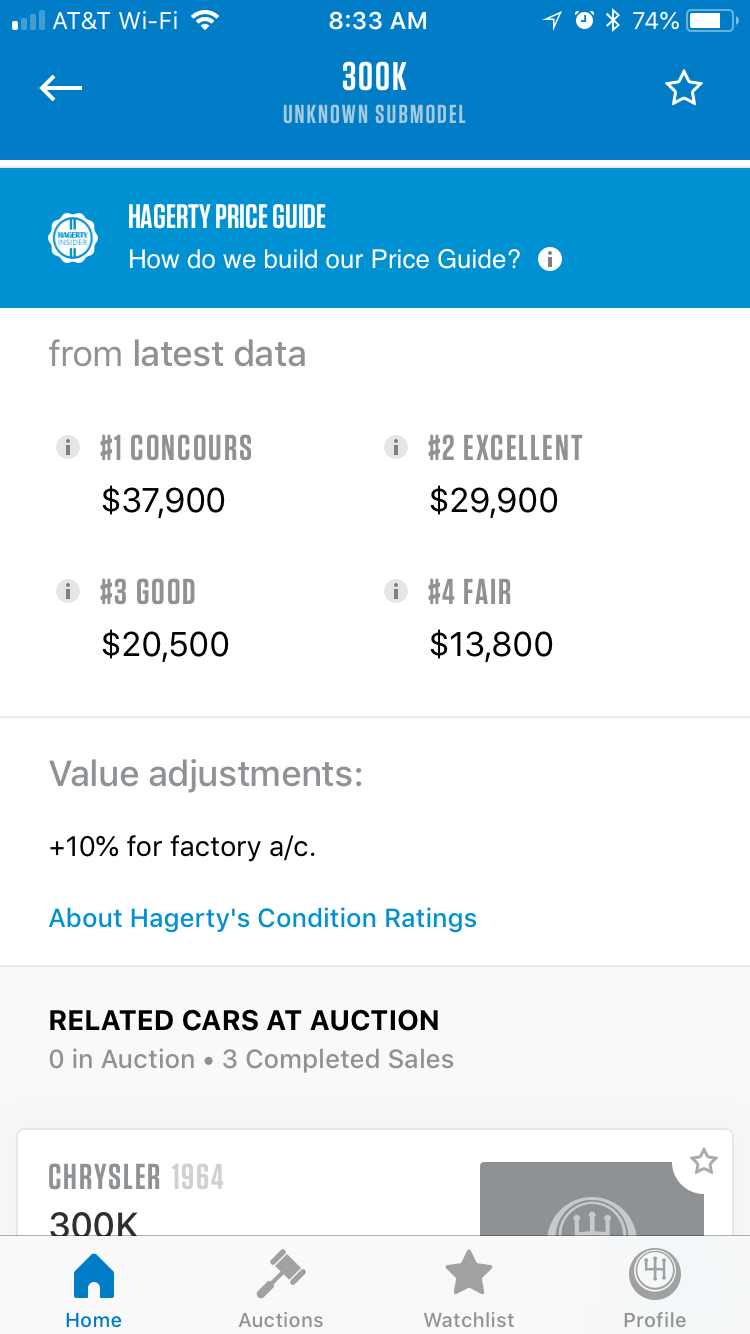Show info for #2 Excellent condition
The height and width of the screenshot is (1334, 750).
point(396,448)
